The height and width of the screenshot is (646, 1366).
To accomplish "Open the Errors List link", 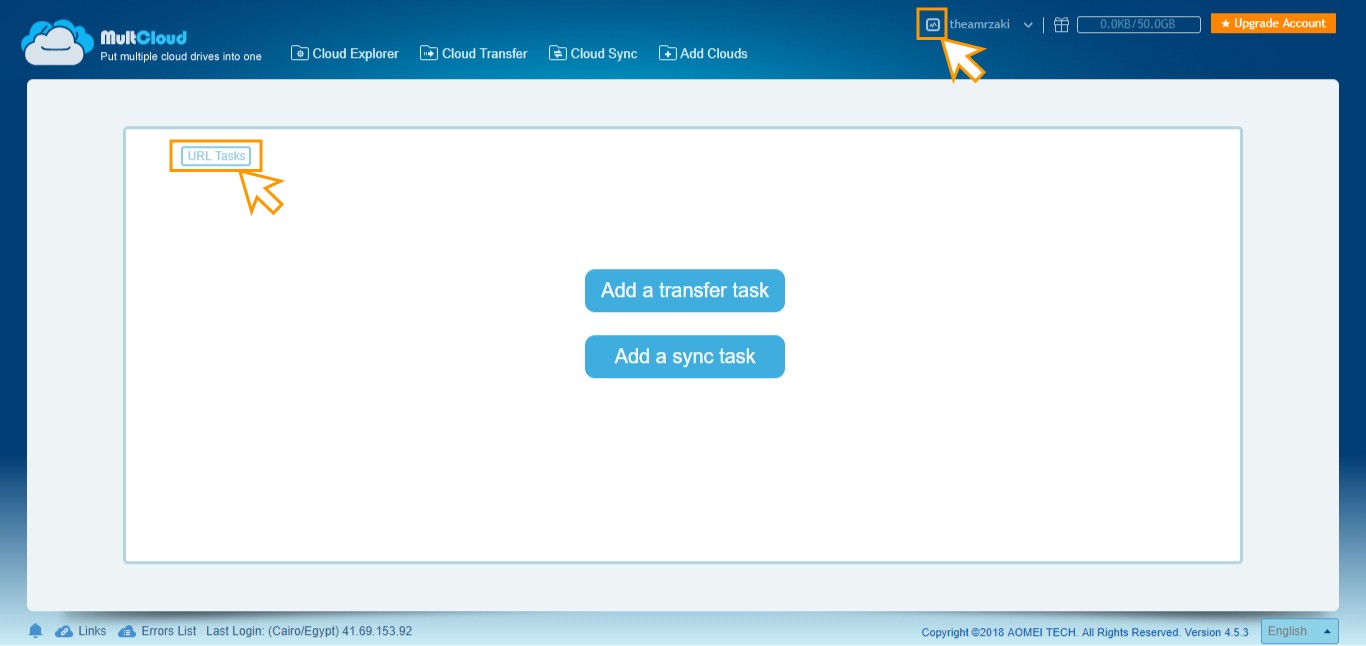I will tap(169, 631).
